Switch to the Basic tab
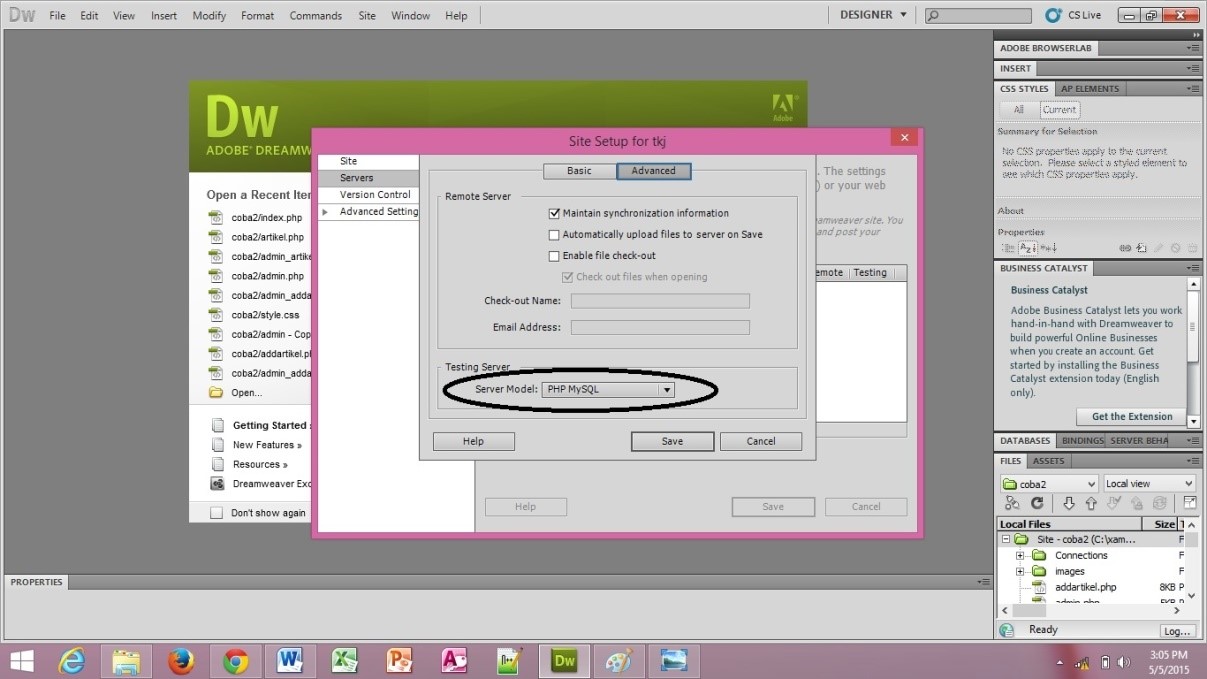The height and width of the screenshot is (679, 1207). pyautogui.click(x=579, y=171)
